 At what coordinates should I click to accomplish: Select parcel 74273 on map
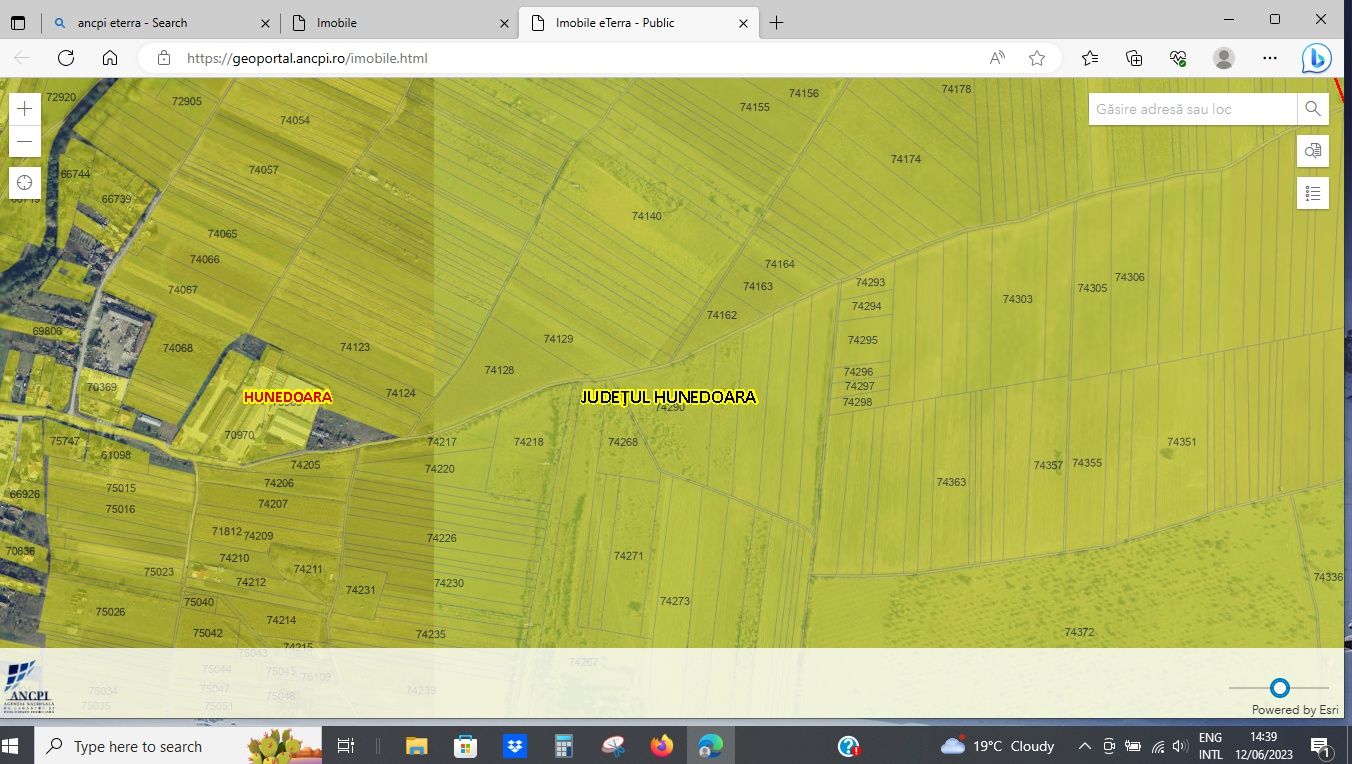point(675,601)
